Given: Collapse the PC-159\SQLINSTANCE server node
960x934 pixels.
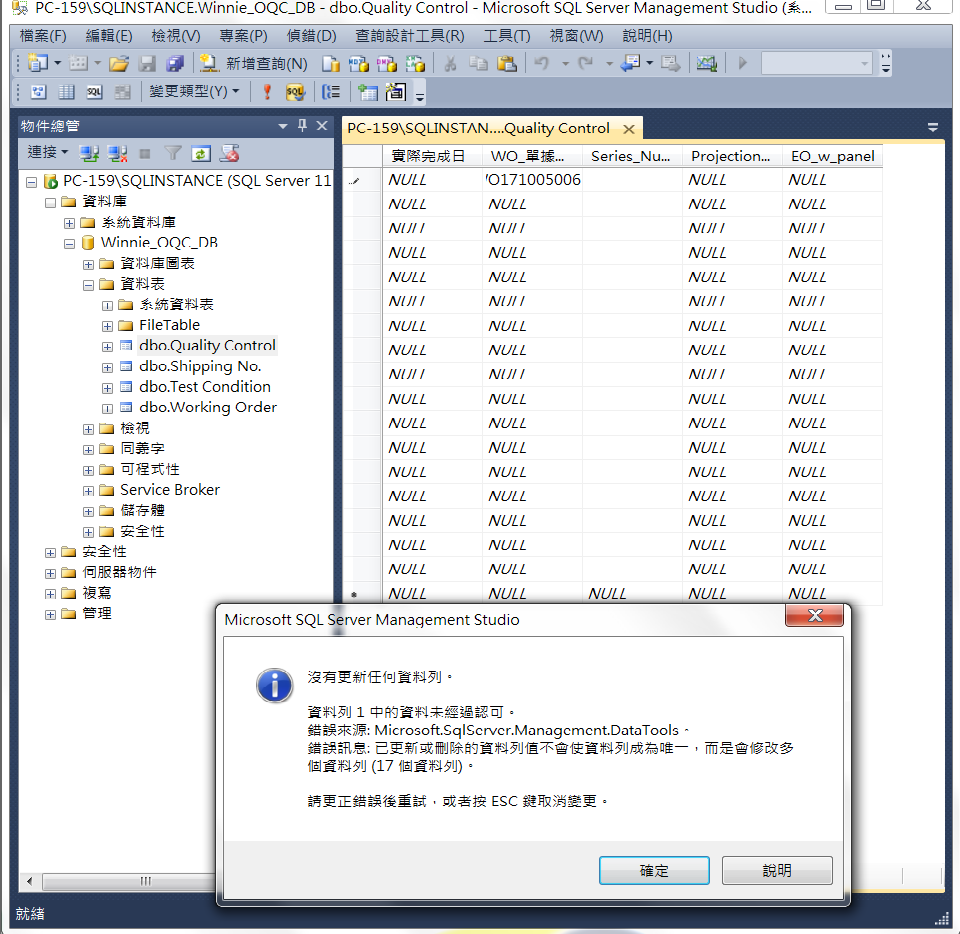Looking at the screenshot, I should 31,182.
